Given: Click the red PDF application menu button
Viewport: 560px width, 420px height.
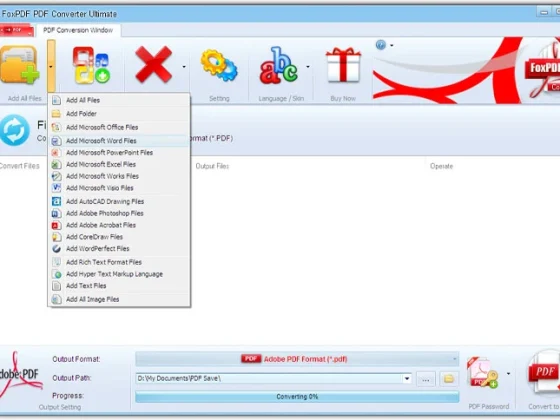Looking at the screenshot, I should click(x=17, y=30).
